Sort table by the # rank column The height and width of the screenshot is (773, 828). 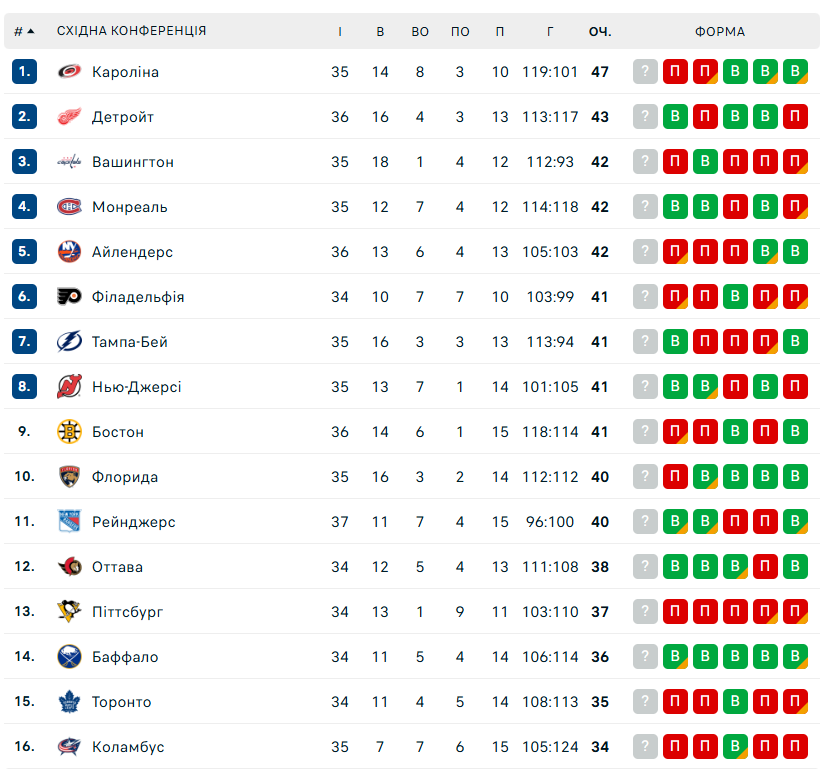[x=24, y=31]
